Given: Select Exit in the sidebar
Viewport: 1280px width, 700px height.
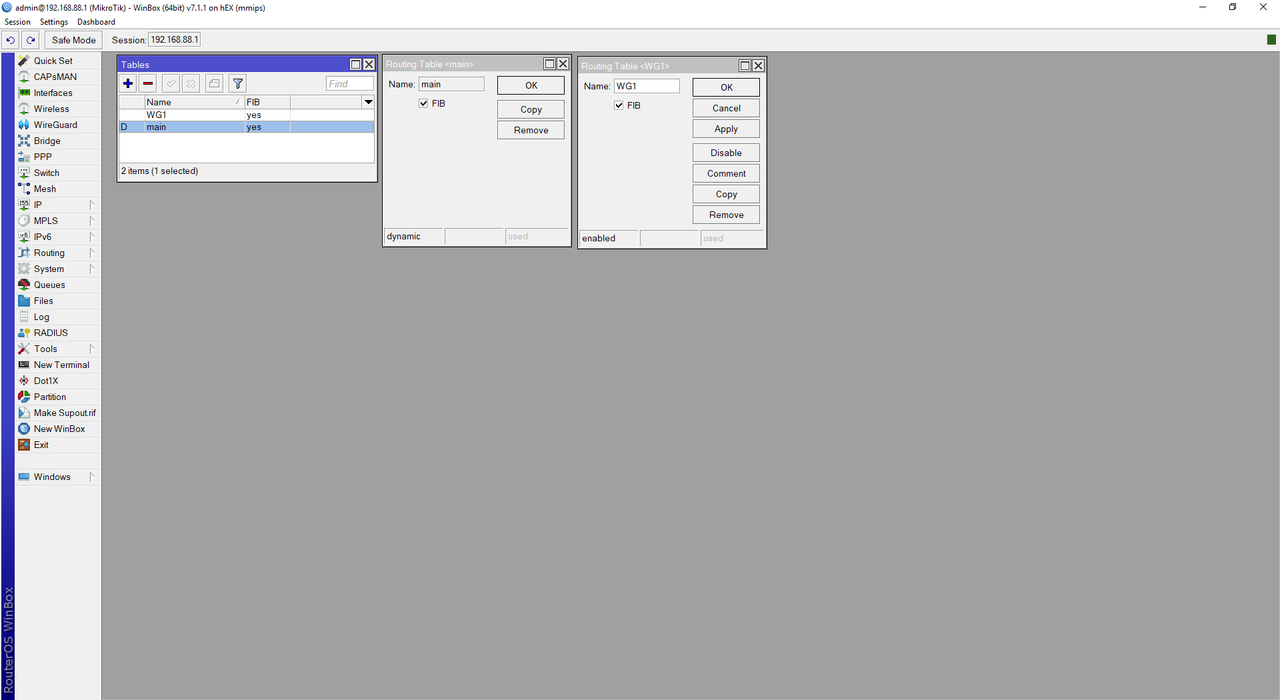Looking at the screenshot, I should click(58, 445).
